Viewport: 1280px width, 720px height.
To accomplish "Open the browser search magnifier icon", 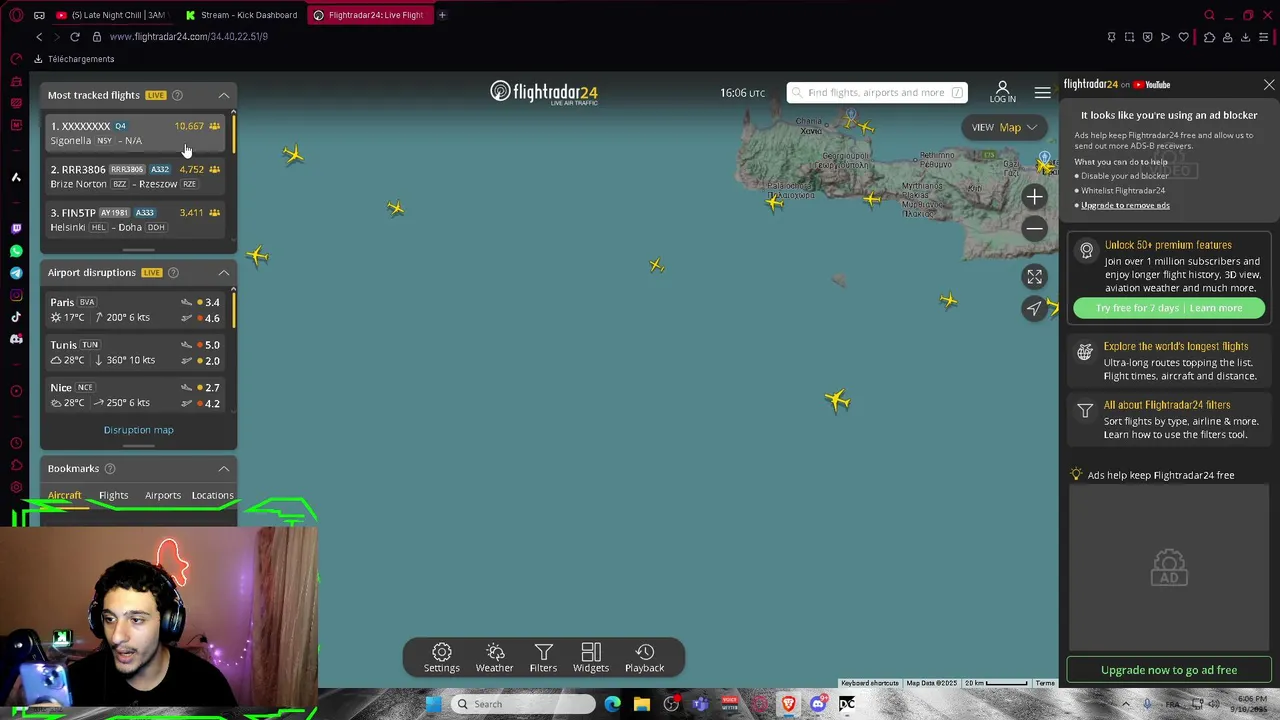I will coord(1209,15).
